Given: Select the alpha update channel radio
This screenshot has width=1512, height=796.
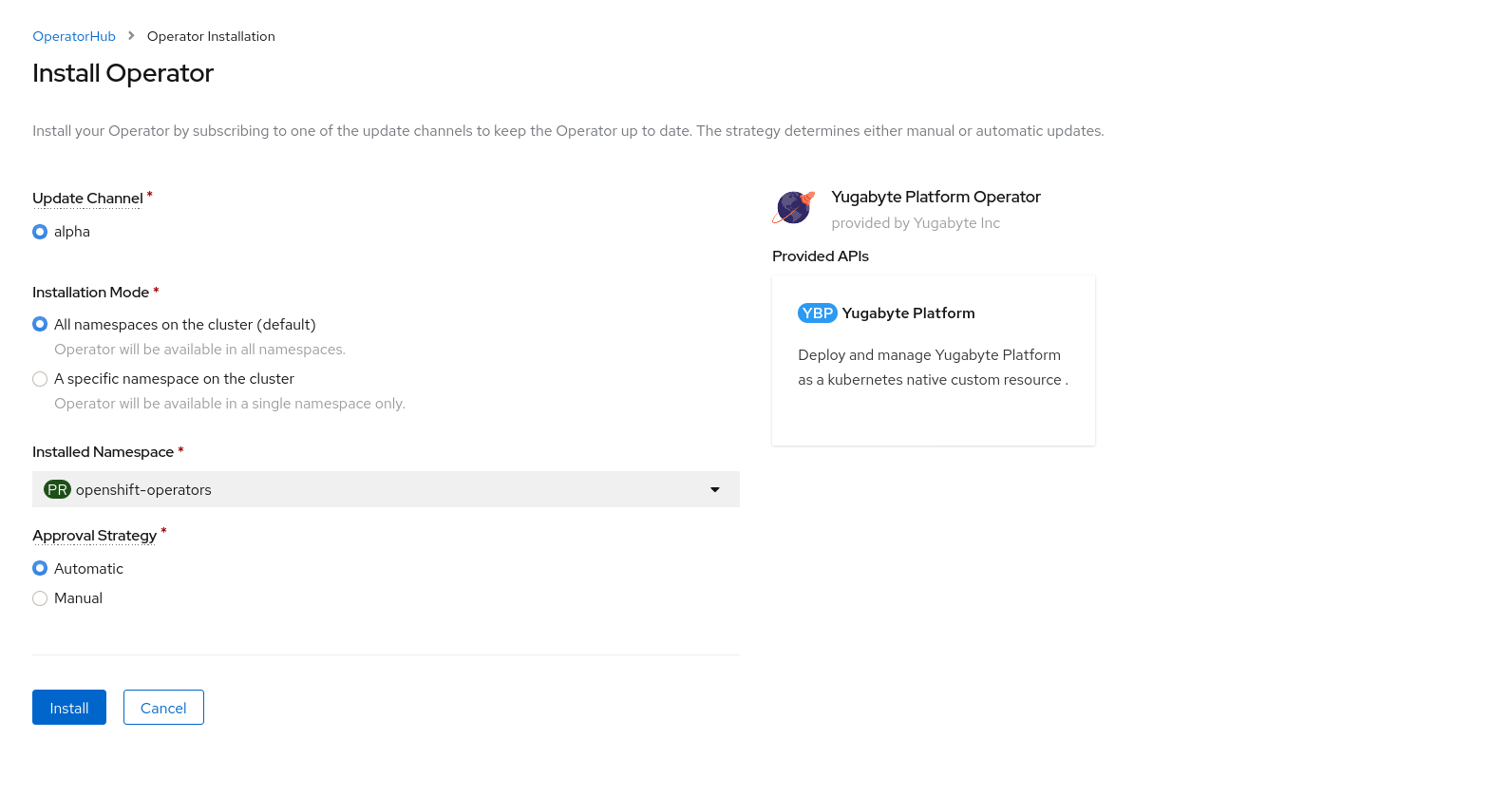Looking at the screenshot, I should point(40,232).
